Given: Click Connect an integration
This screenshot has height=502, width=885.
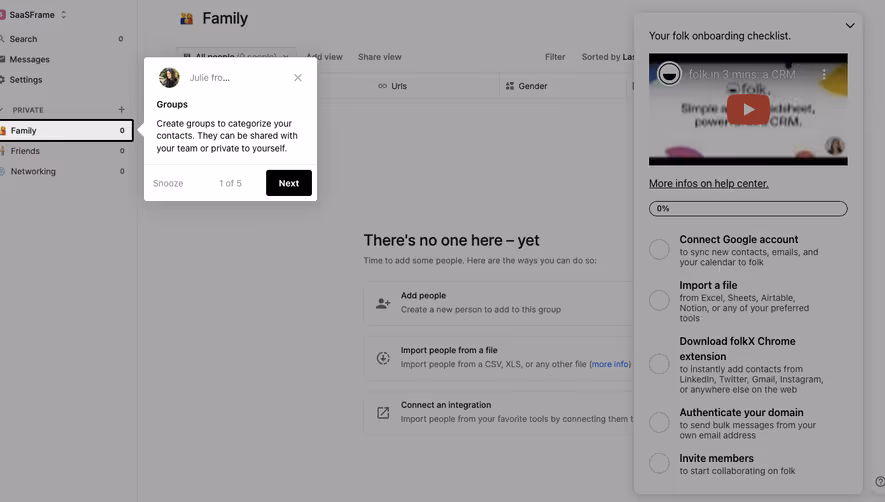Looking at the screenshot, I should coord(499,412).
